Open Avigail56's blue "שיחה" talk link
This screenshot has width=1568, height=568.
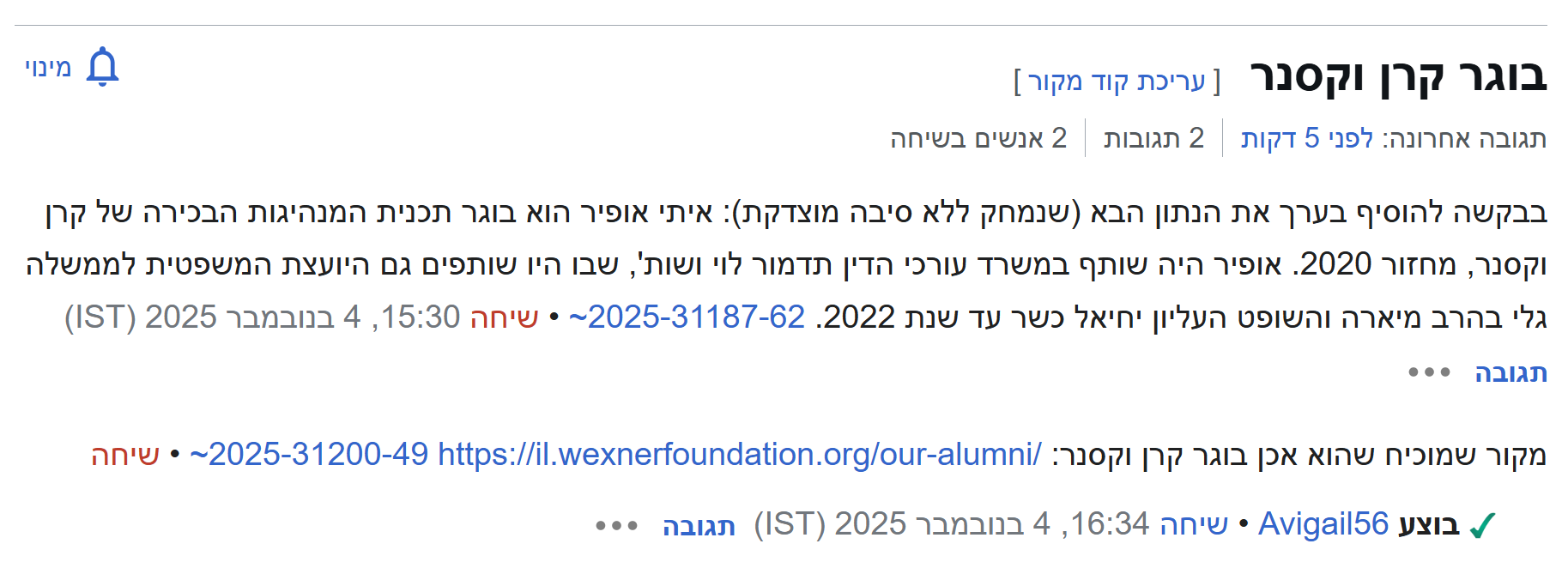tap(1193, 524)
